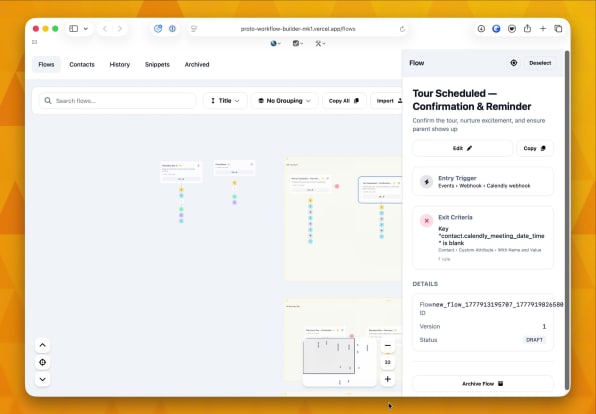This screenshot has width=596, height=414.
Task: Open the sidebar options chevron in Safari
Action: (x=86, y=29)
